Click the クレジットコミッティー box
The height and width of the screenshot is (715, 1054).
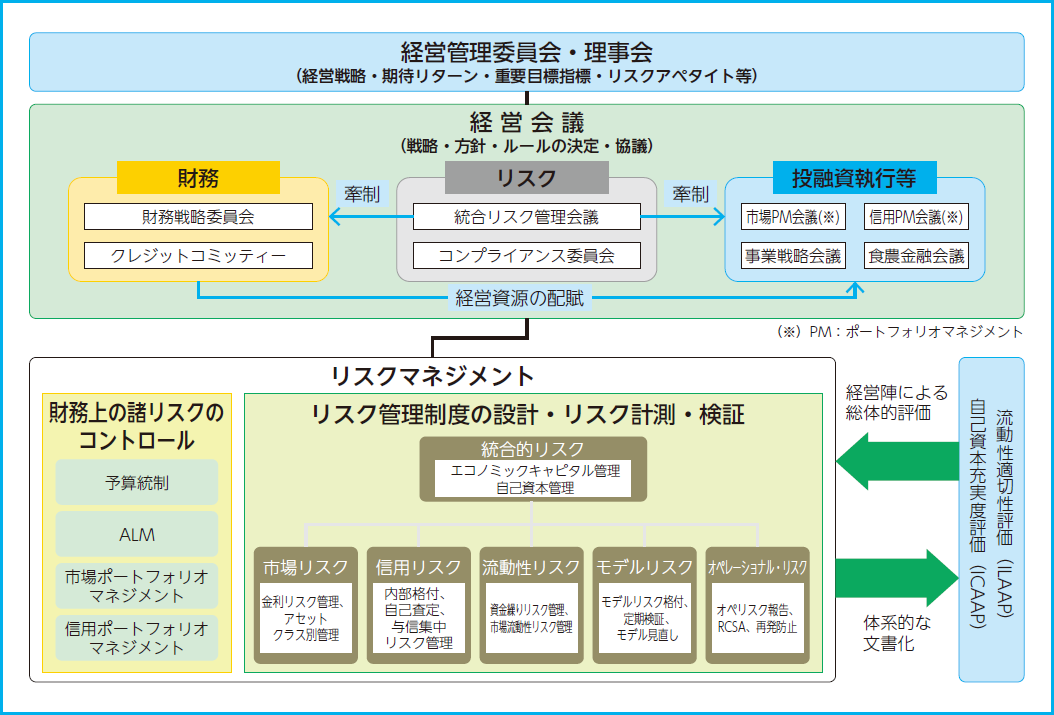point(198,255)
